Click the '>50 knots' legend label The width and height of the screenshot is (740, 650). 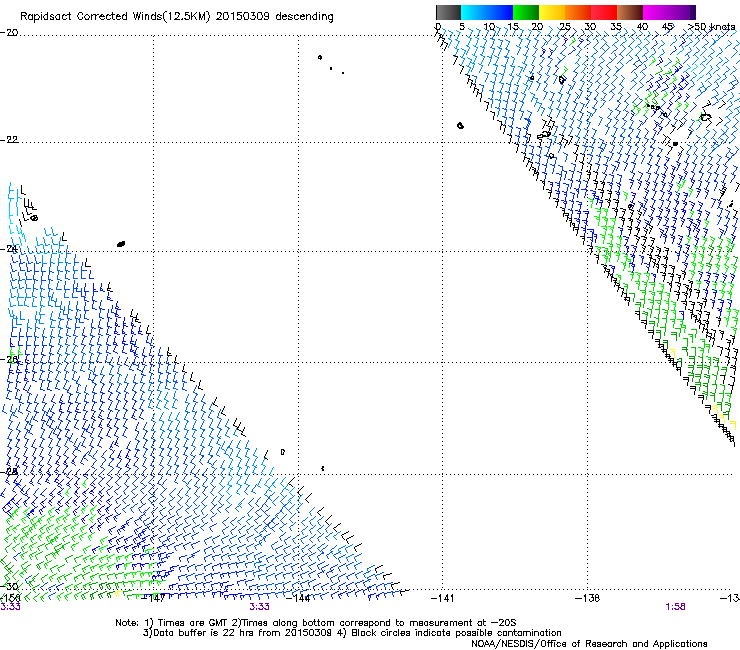coord(711,27)
